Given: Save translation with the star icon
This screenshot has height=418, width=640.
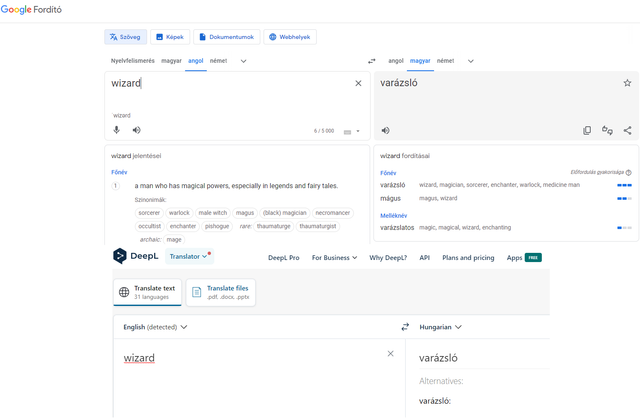Looking at the screenshot, I should tap(627, 83).
